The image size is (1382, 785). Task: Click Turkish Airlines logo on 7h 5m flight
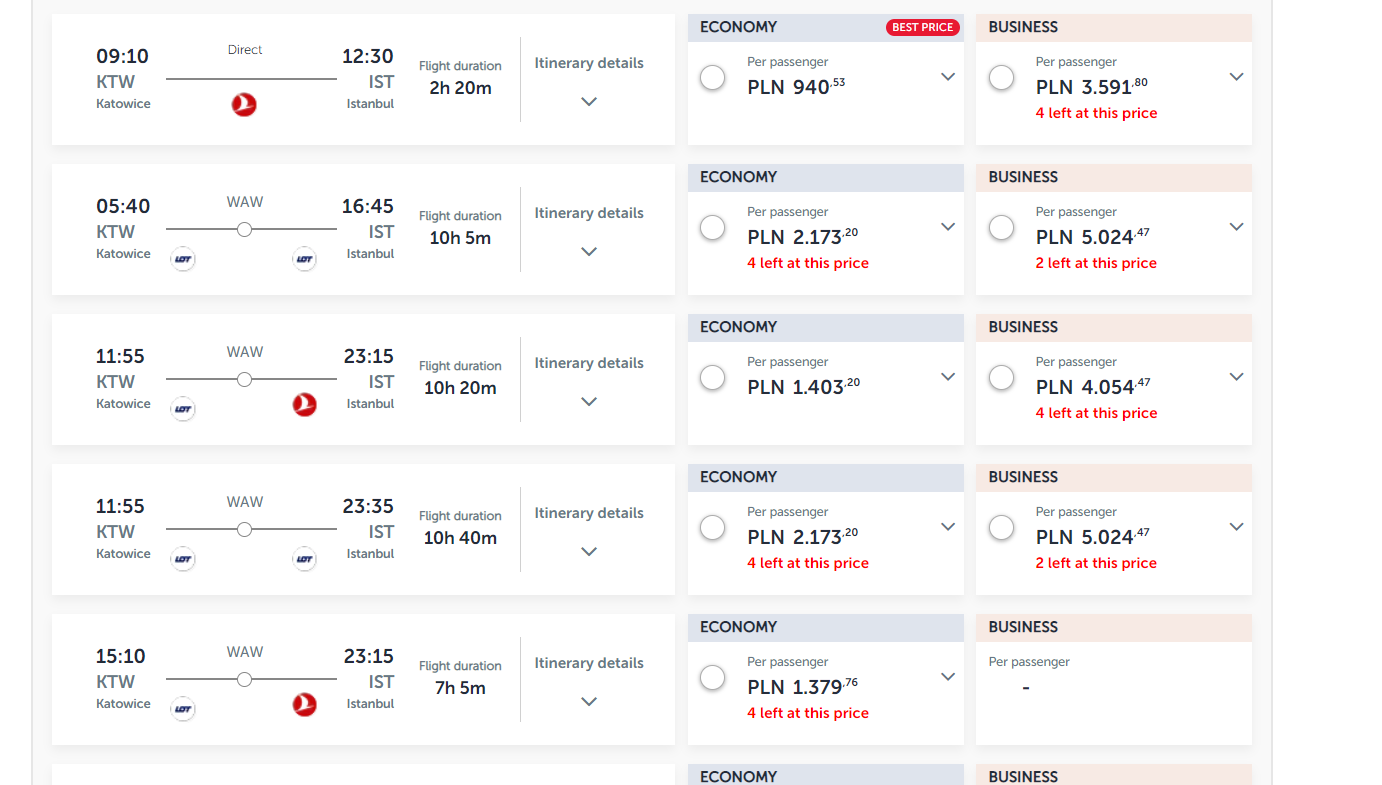304,705
